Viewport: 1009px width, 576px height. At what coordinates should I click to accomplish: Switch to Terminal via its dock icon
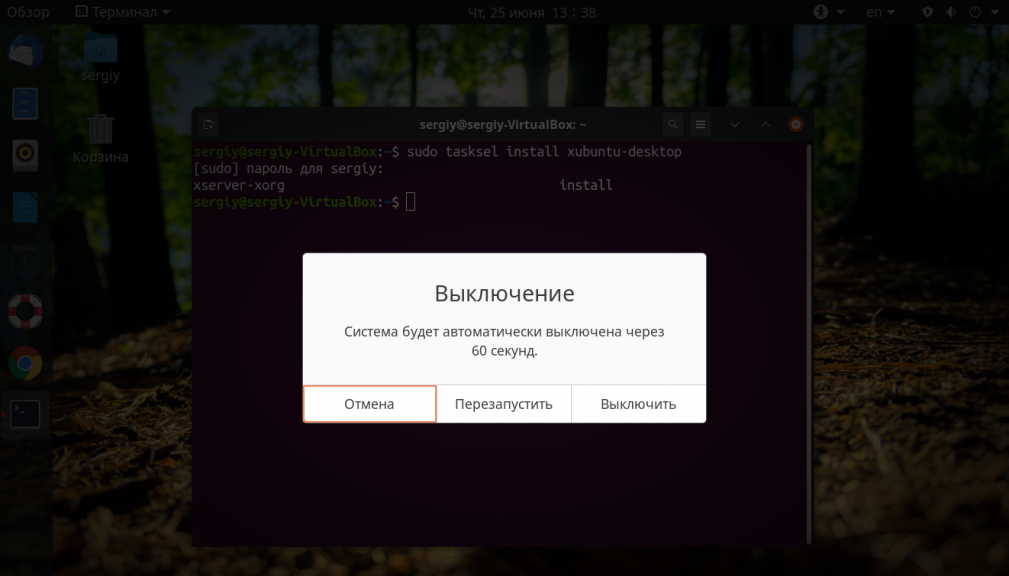[x=25, y=414]
